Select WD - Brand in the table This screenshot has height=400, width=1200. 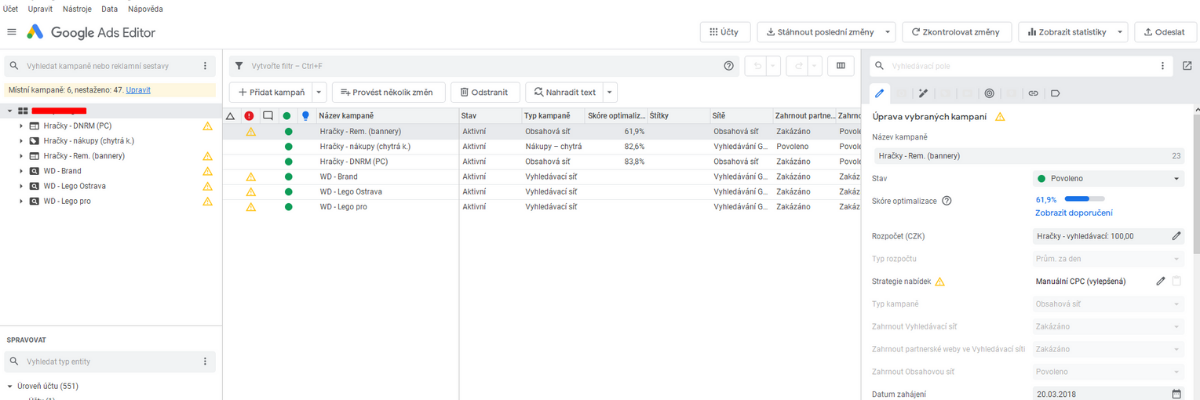[x=338, y=177]
